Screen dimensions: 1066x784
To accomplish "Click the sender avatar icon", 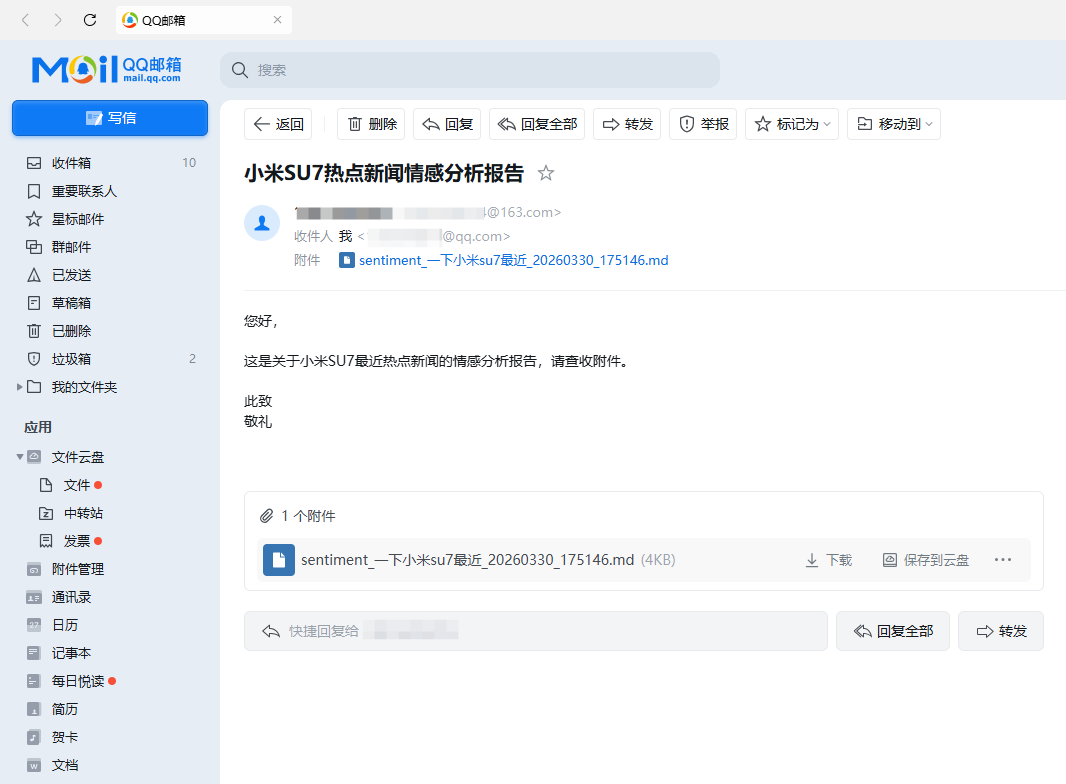I will click(x=262, y=223).
